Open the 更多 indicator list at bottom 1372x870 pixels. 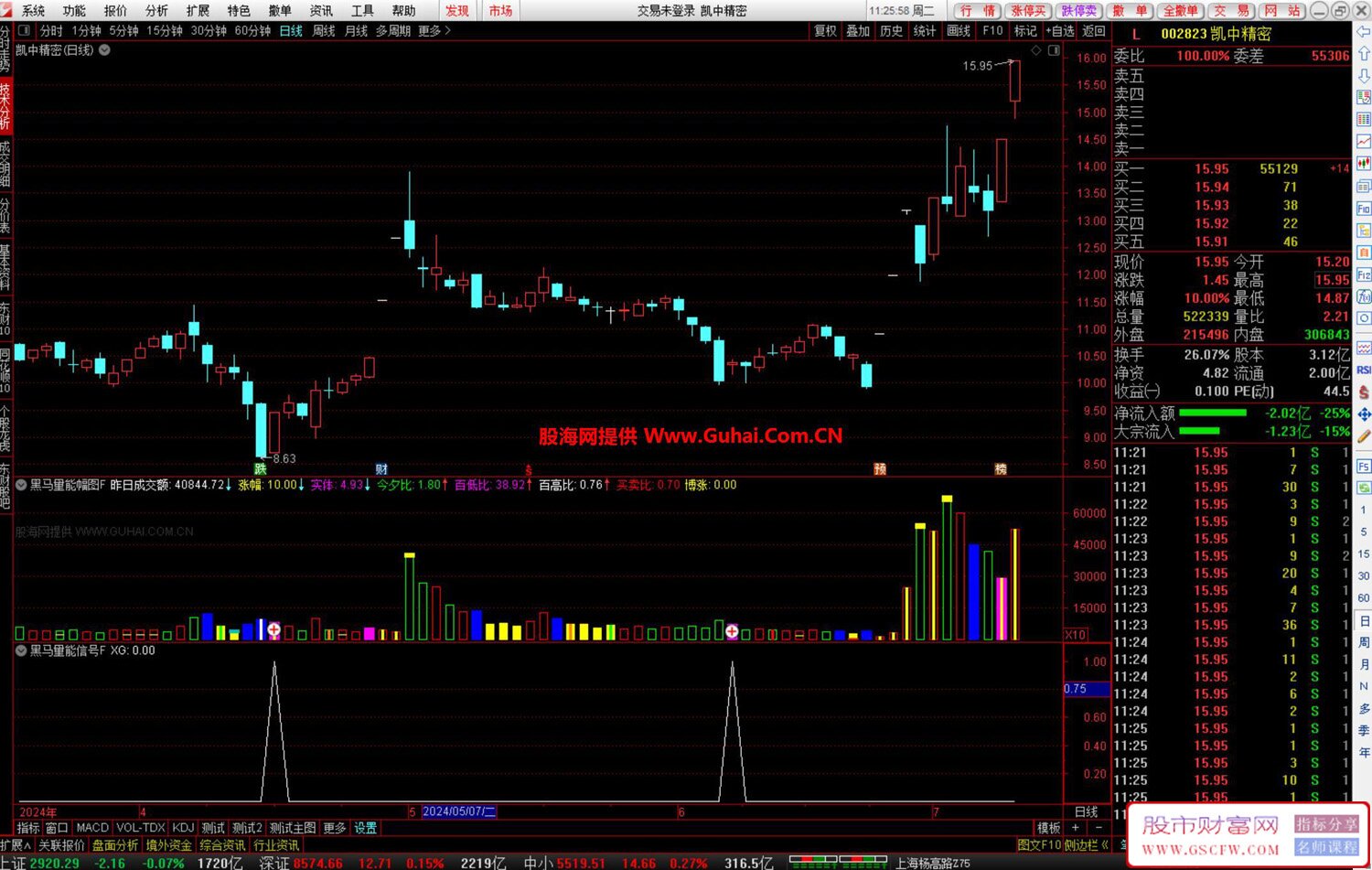[335, 828]
